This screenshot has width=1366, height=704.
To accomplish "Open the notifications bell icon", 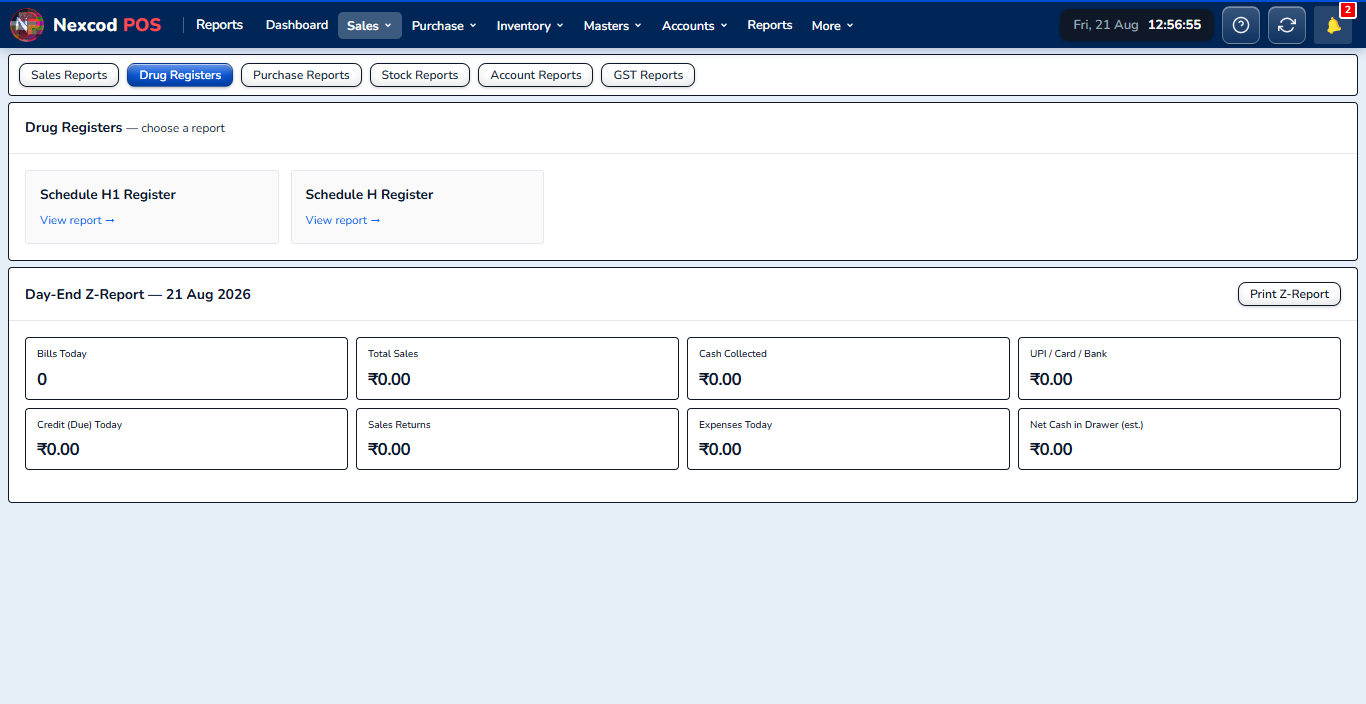I will pos(1333,25).
